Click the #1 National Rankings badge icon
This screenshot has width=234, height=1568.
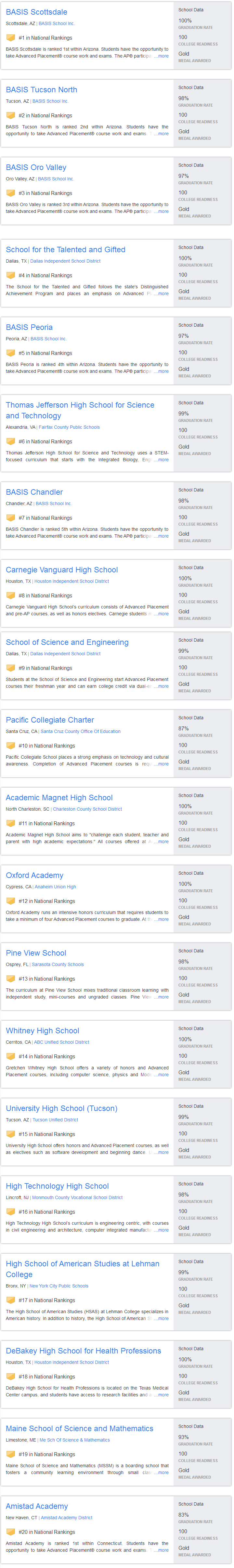[x=10, y=38]
